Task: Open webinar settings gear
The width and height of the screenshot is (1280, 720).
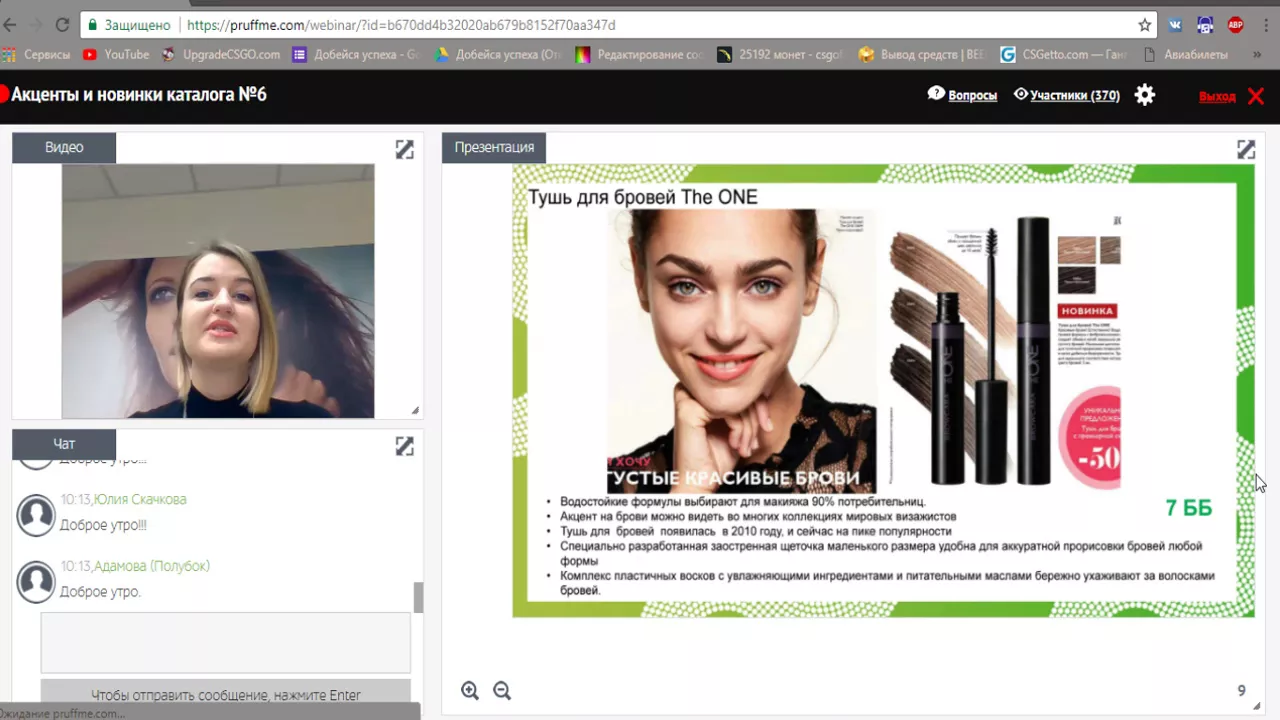Action: [x=1145, y=95]
